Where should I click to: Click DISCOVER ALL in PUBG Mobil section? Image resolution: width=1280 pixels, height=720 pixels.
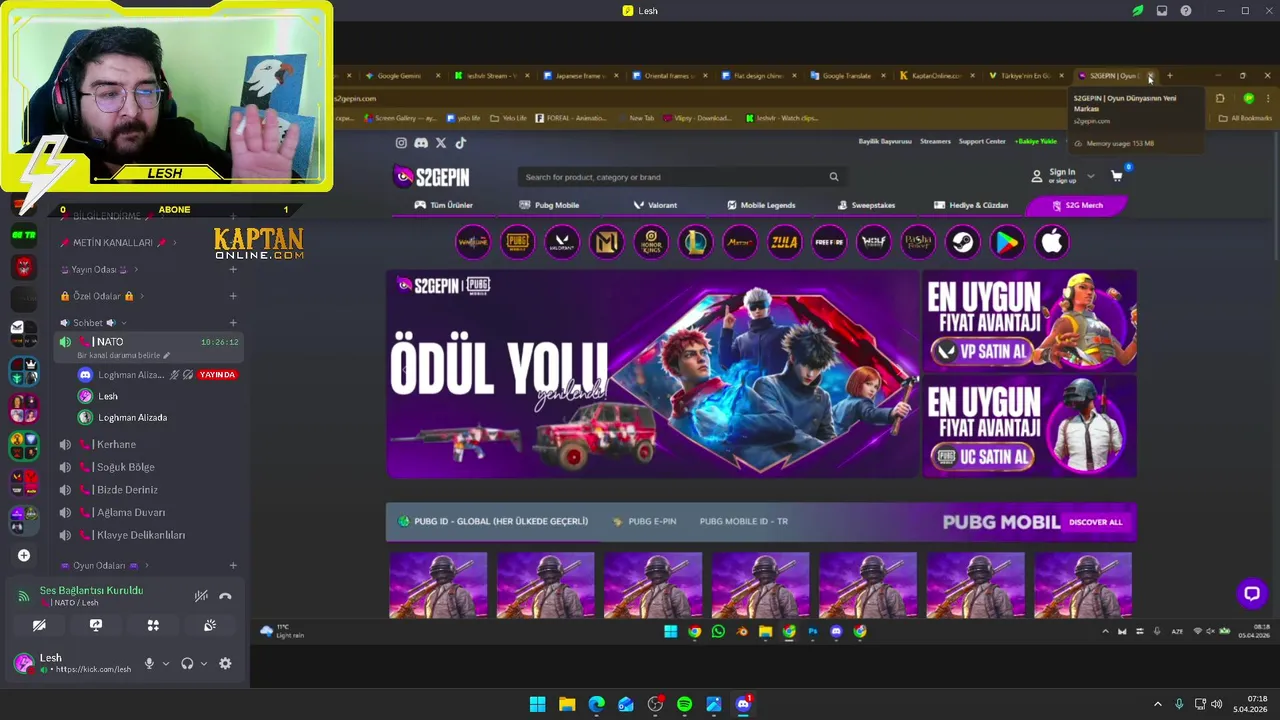click(x=1096, y=522)
